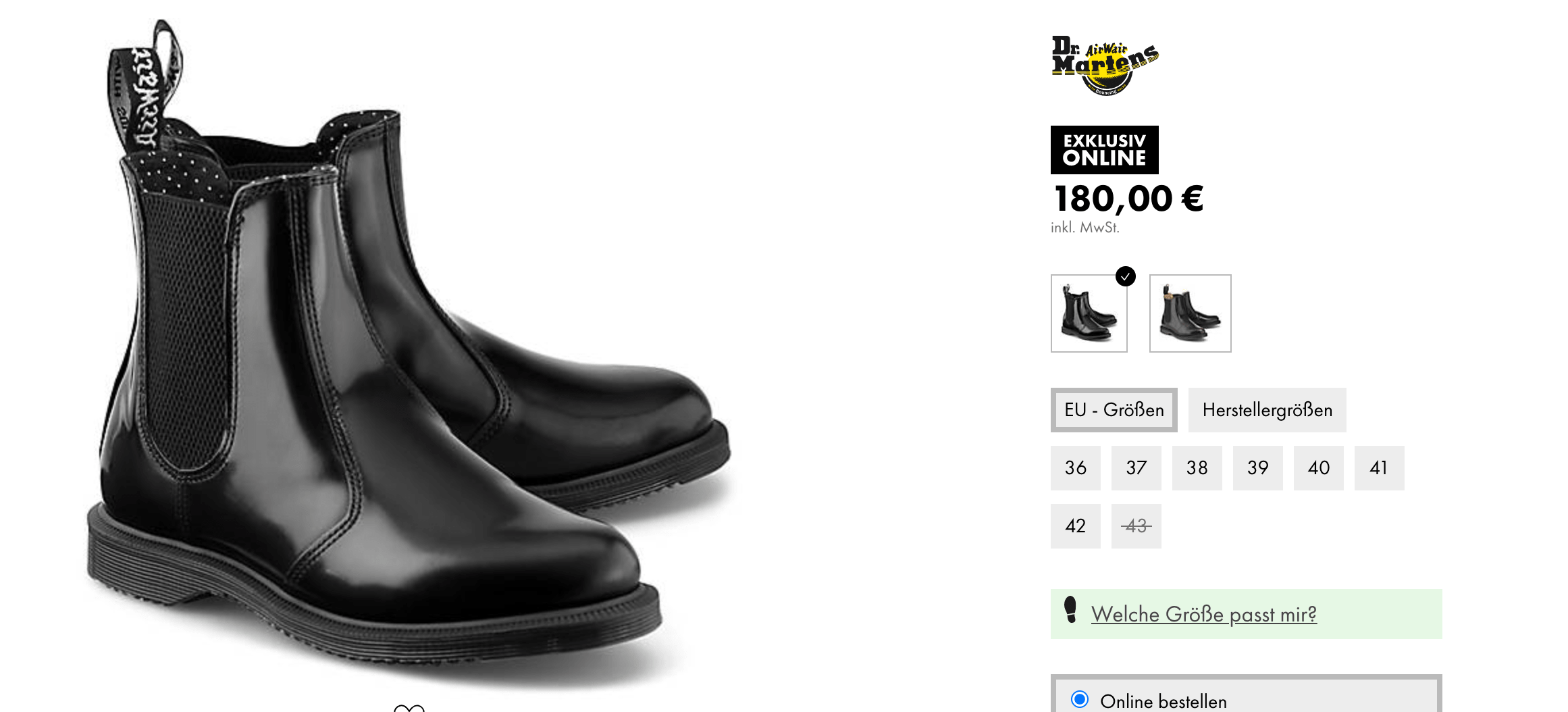This screenshot has width=1568, height=712.
Task: Switch to Herstellergrößen size tab
Action: point(1268,410)
